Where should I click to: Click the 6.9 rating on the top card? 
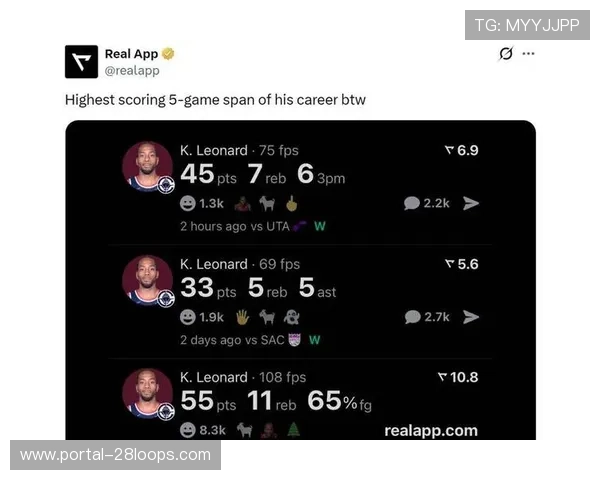(461, 150)
